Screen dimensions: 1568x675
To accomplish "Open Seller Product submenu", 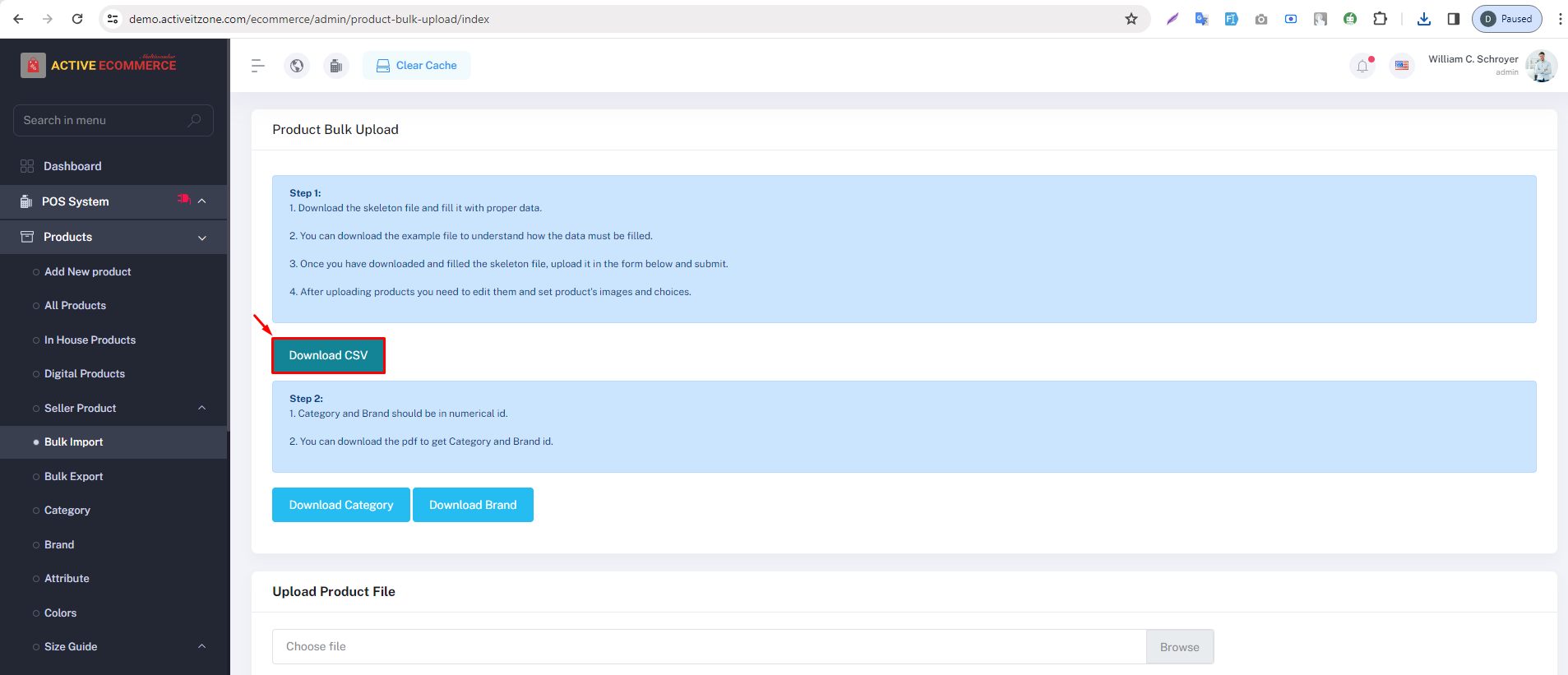I will pos(81,408).
